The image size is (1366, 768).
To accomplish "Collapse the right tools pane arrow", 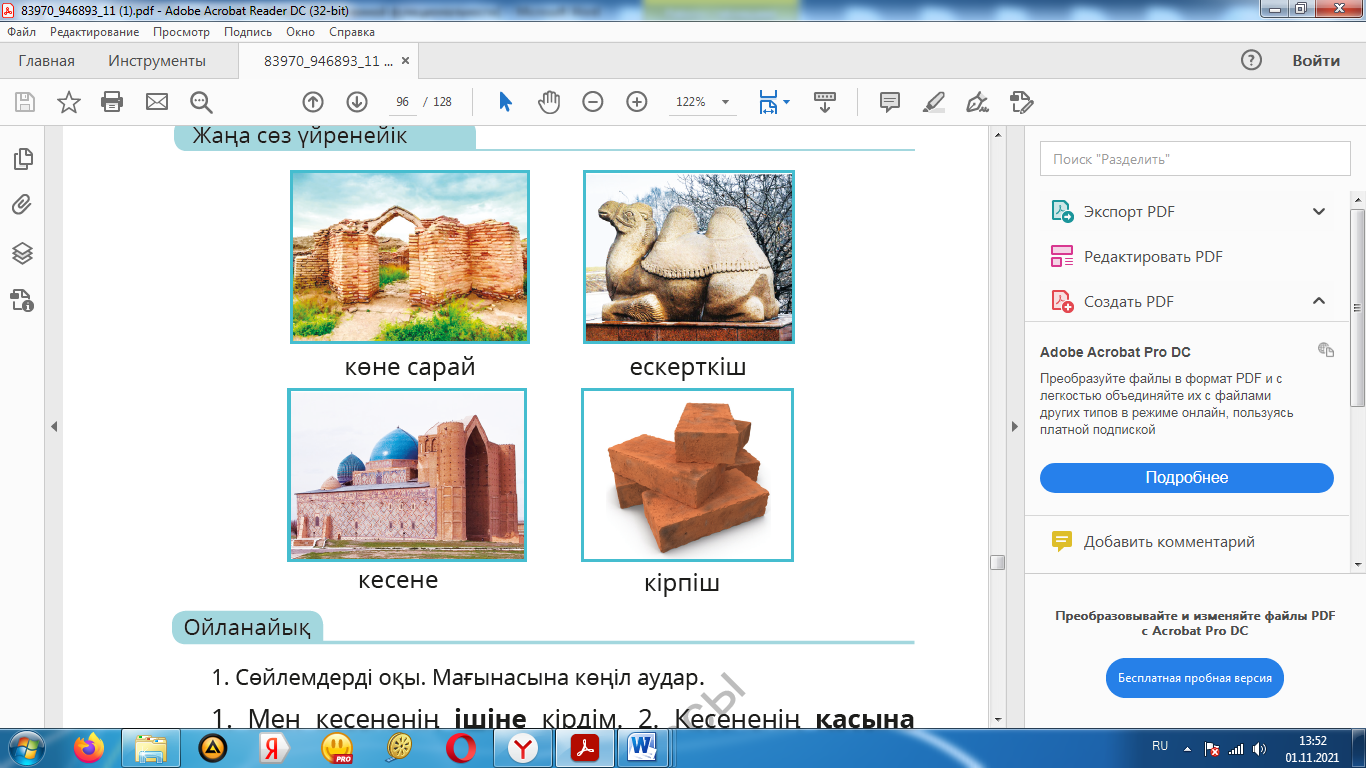I will tap(1015, 427).
